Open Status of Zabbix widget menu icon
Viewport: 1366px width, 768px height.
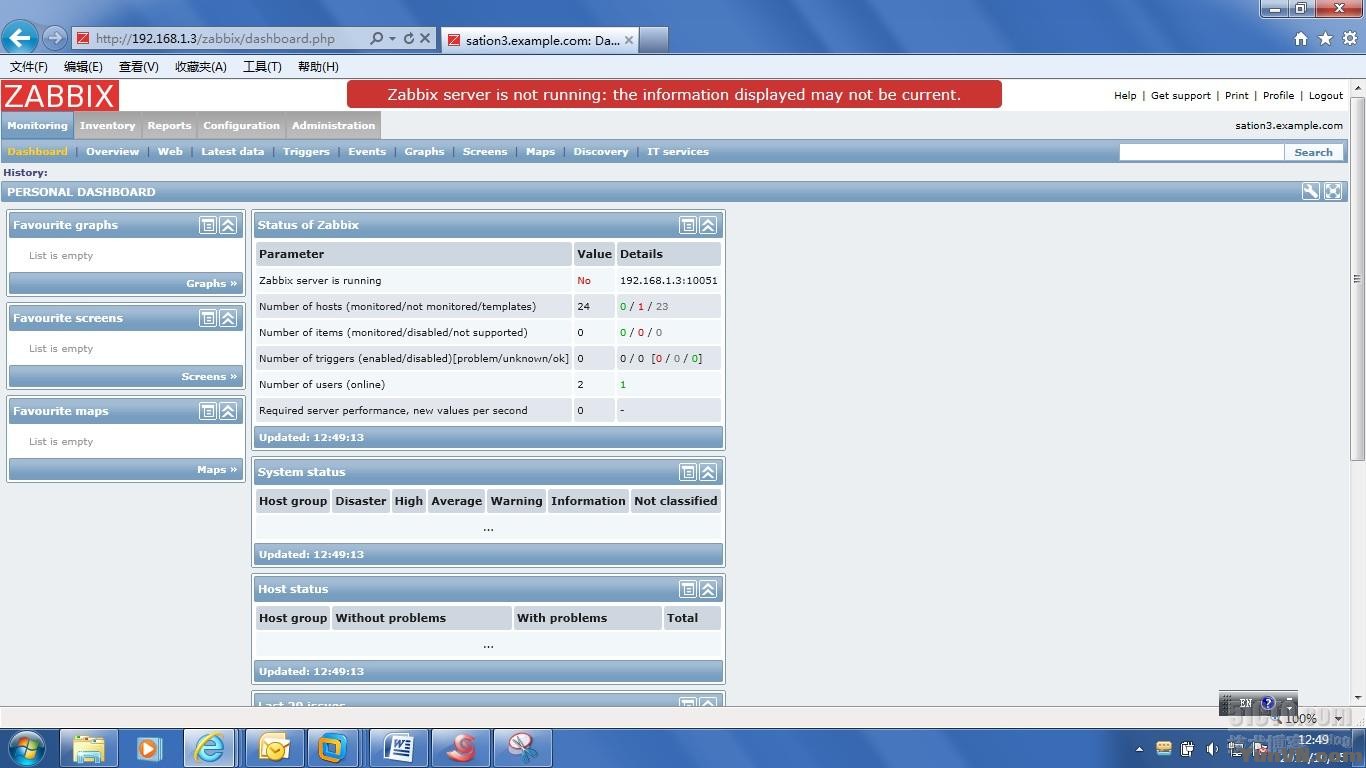coord(688,225)
